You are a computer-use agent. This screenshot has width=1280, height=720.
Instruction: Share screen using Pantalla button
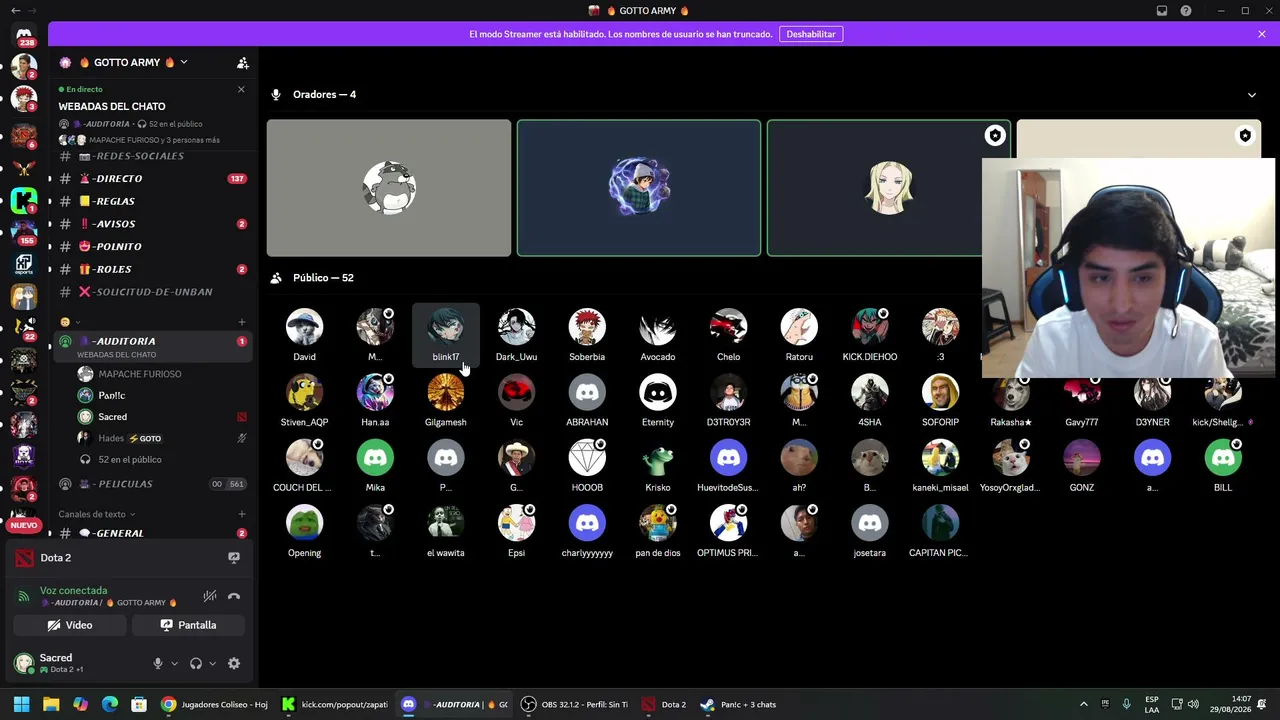pos(188,625)
